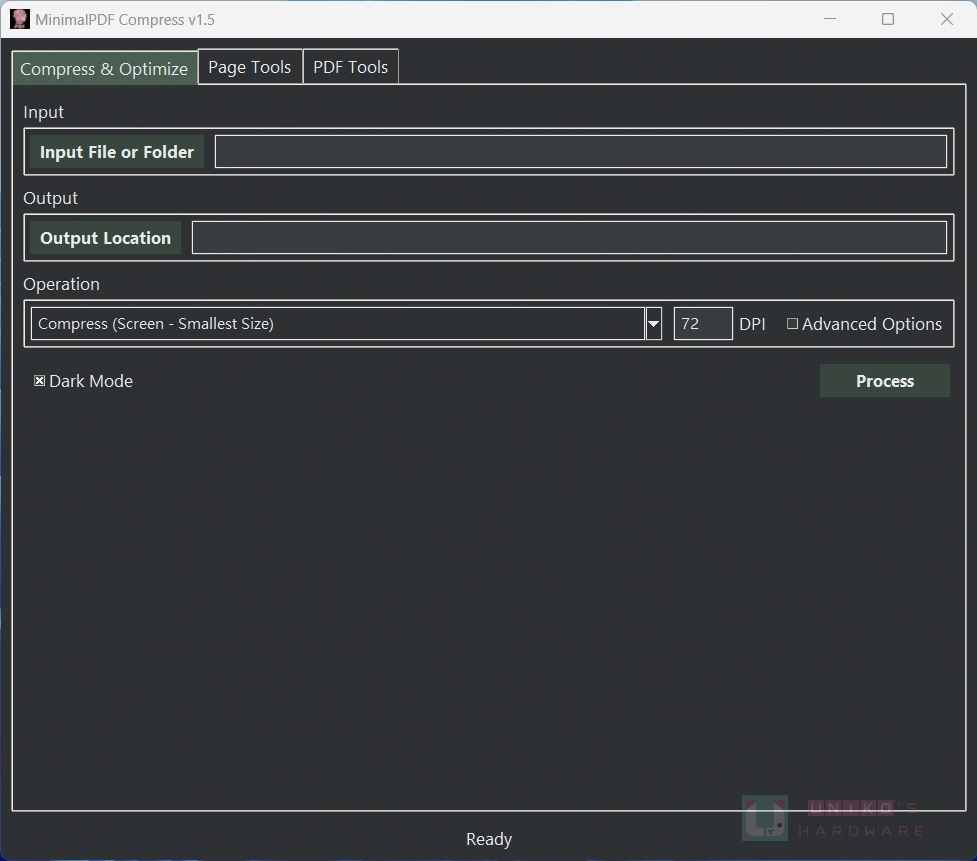This screenshot has width=977, height=861.
Task: Open the PDF Tools tab
Action: point(351,67)
